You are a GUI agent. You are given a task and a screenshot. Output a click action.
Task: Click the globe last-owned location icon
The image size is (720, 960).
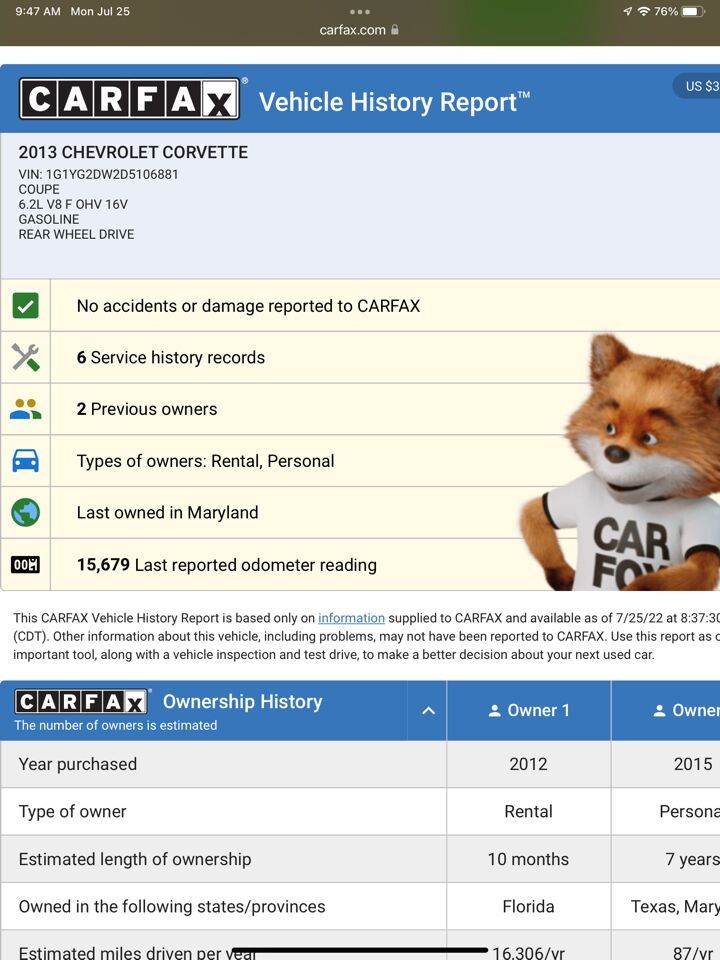(26, 513)
